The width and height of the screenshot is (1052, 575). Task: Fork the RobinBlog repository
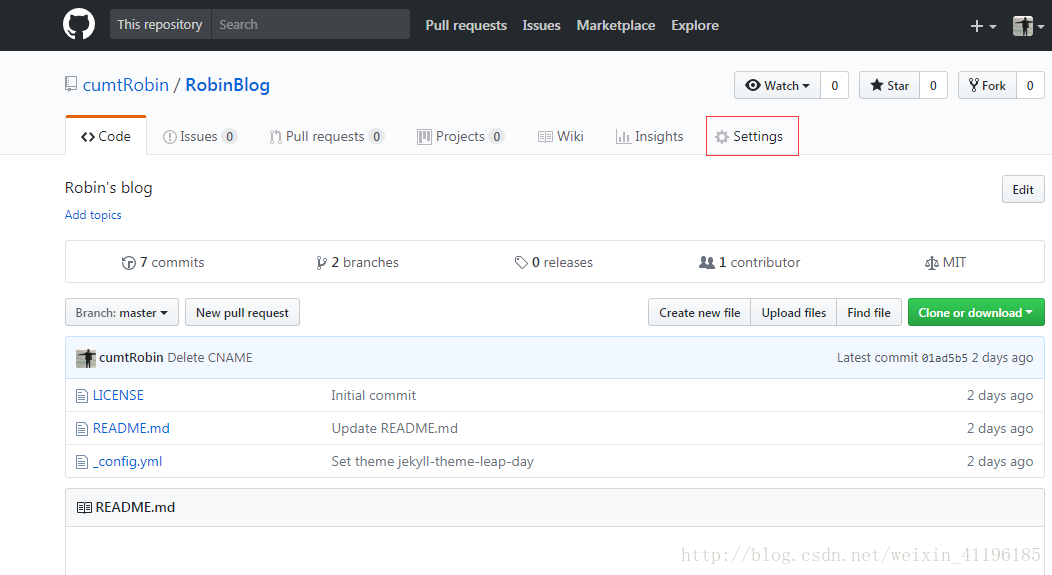988,85
